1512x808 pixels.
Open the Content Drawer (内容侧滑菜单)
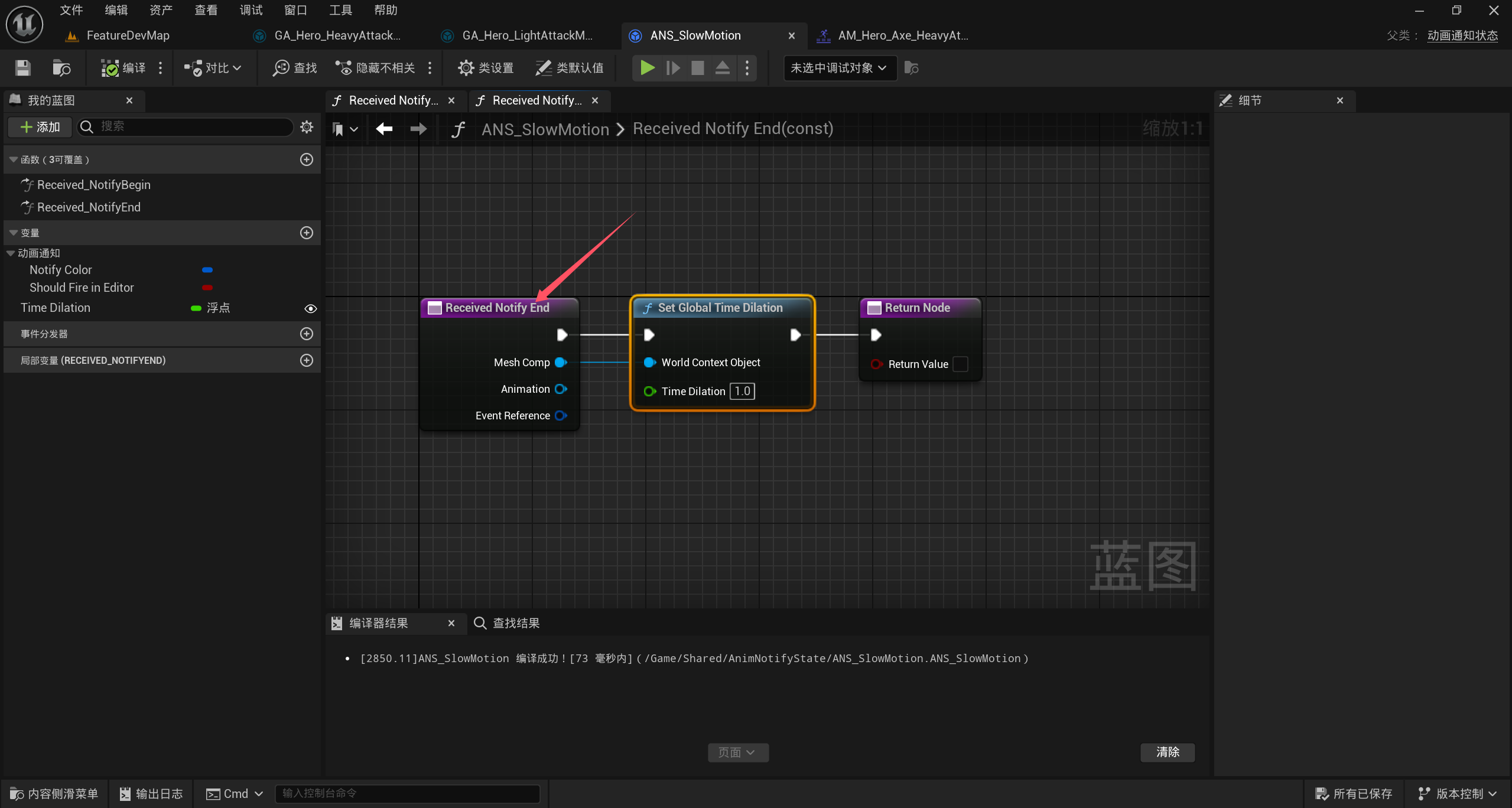(54, 794)
